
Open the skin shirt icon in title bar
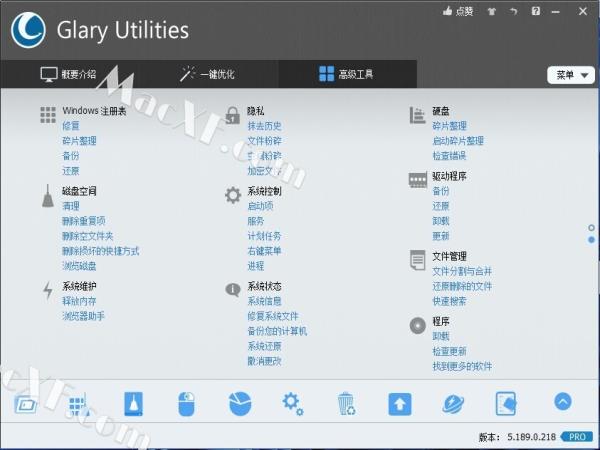[x=492, y=11]
